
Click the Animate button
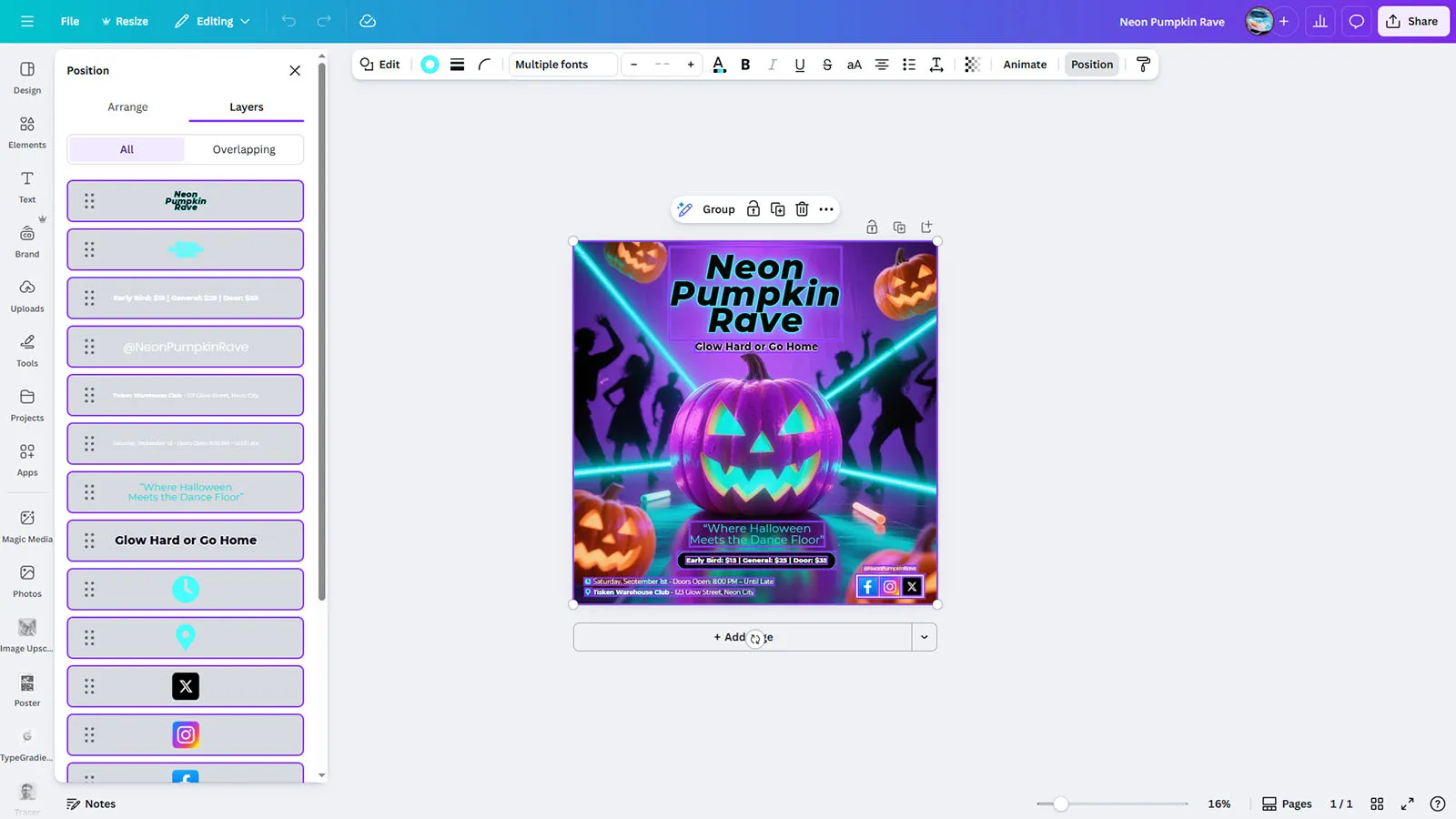pyautogui.click(x=1025, y=65)
